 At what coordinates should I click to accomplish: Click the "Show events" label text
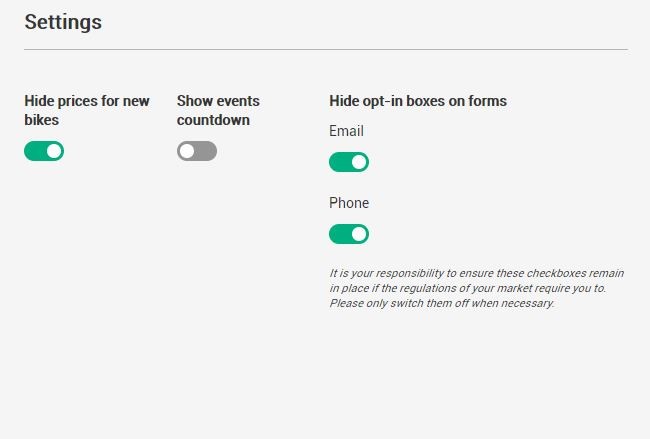point(218,101)
